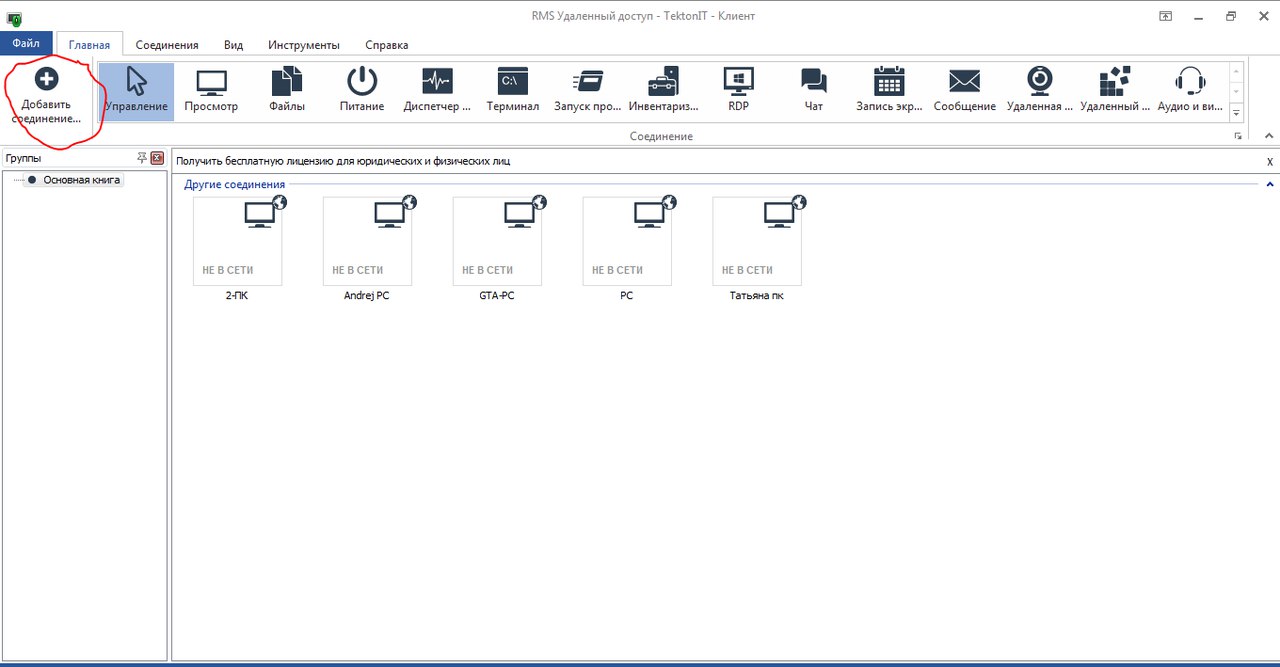This screenshot has width=1280, height=667.
Task: Select the Просмотр view-only mode icon
Action: point(211,83)
